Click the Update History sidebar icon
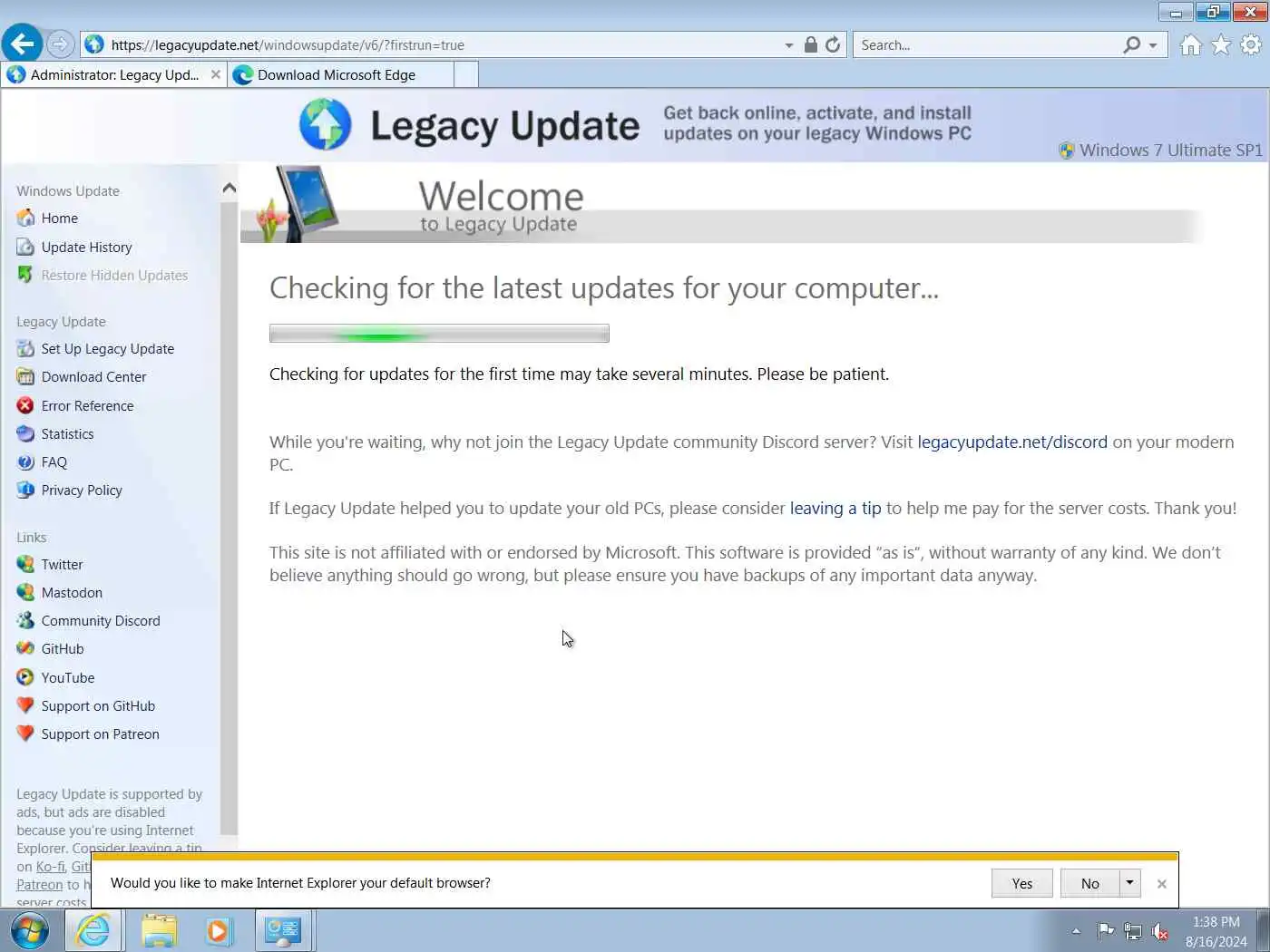The height and width of the screenshot is (952, 1270). tap(25, 247)
